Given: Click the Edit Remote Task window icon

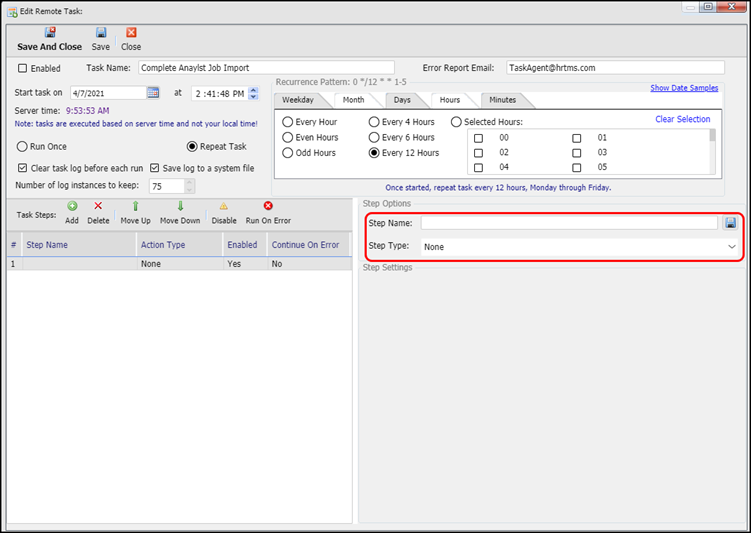Looking at the screenshot, I should (12, 11).
